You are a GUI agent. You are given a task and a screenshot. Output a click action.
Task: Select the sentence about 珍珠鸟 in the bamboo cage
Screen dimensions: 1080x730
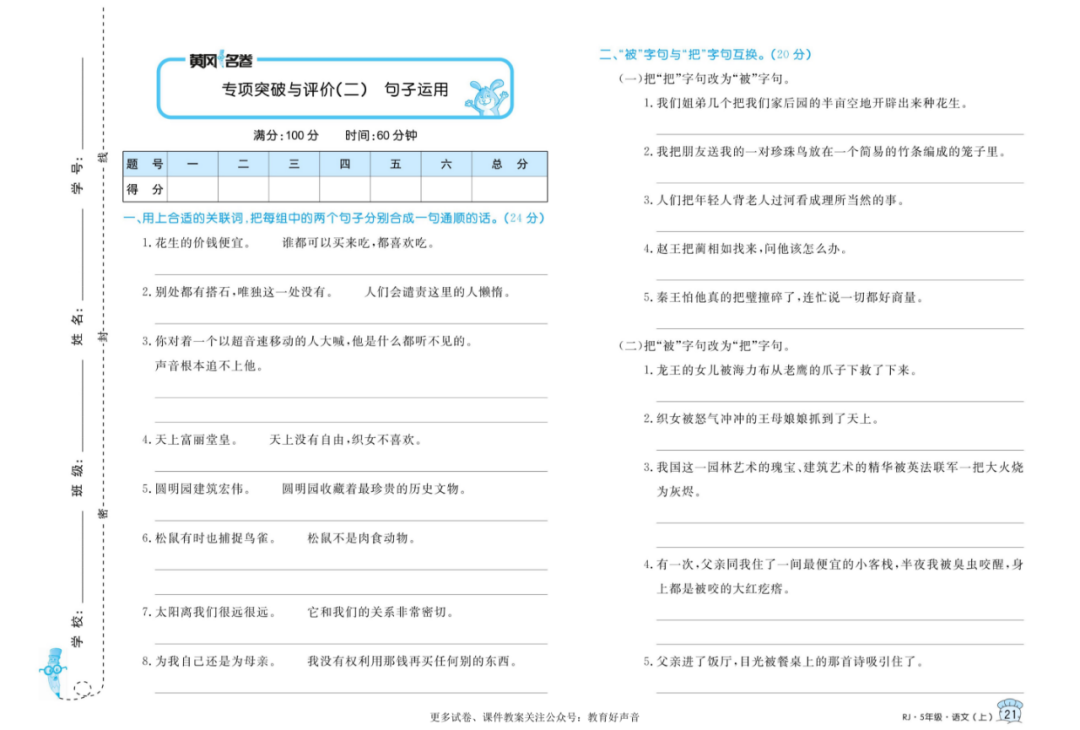click(x=833, y=152)
